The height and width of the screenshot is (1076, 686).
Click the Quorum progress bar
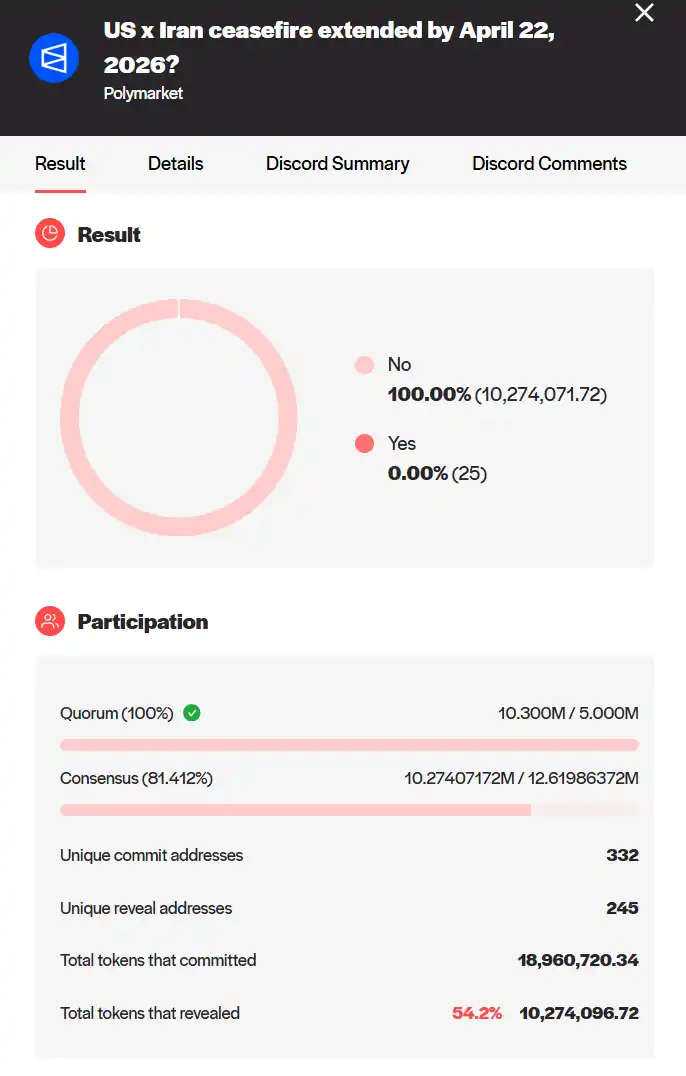349,745
